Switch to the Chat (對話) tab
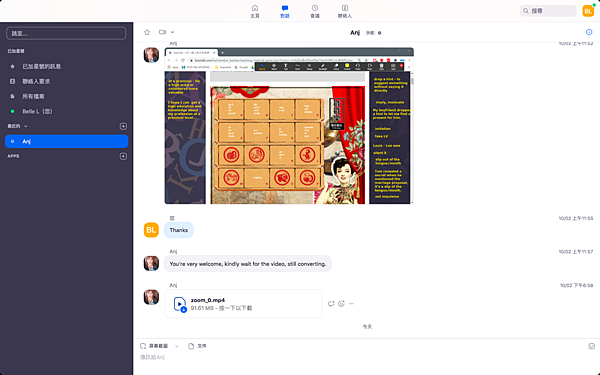 pyautogui.click(x=285, y=11)
